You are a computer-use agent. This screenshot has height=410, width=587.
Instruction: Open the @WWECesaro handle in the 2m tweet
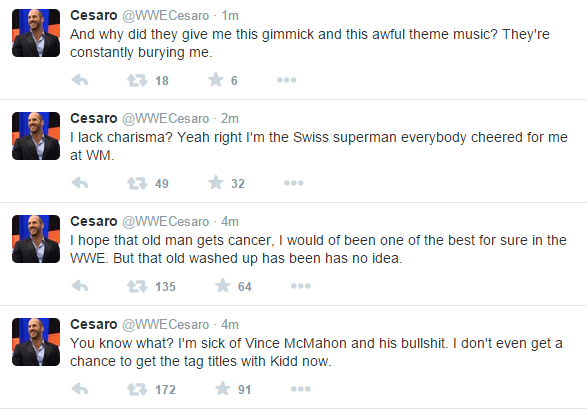click(165, 119)
